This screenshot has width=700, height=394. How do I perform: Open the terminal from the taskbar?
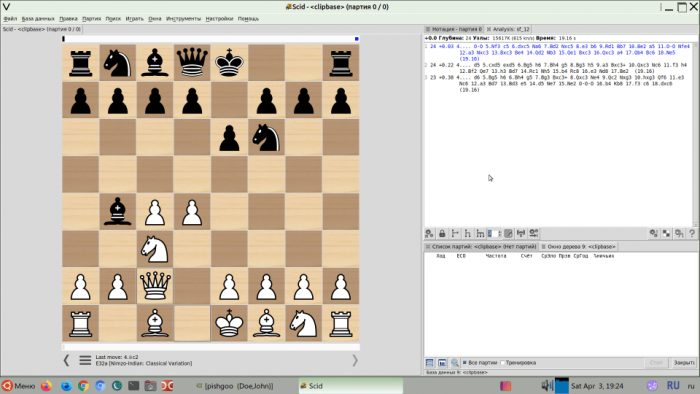133,386
